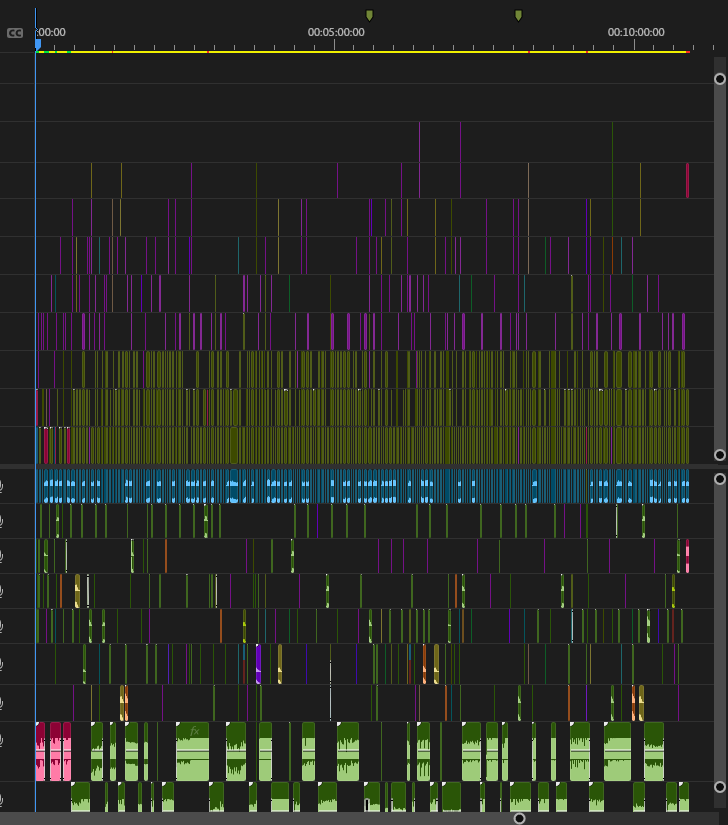The height and width of the screenshot is (825, 728).
Task: Select the blue dialogue audio track clips
Action: point(362,486)
